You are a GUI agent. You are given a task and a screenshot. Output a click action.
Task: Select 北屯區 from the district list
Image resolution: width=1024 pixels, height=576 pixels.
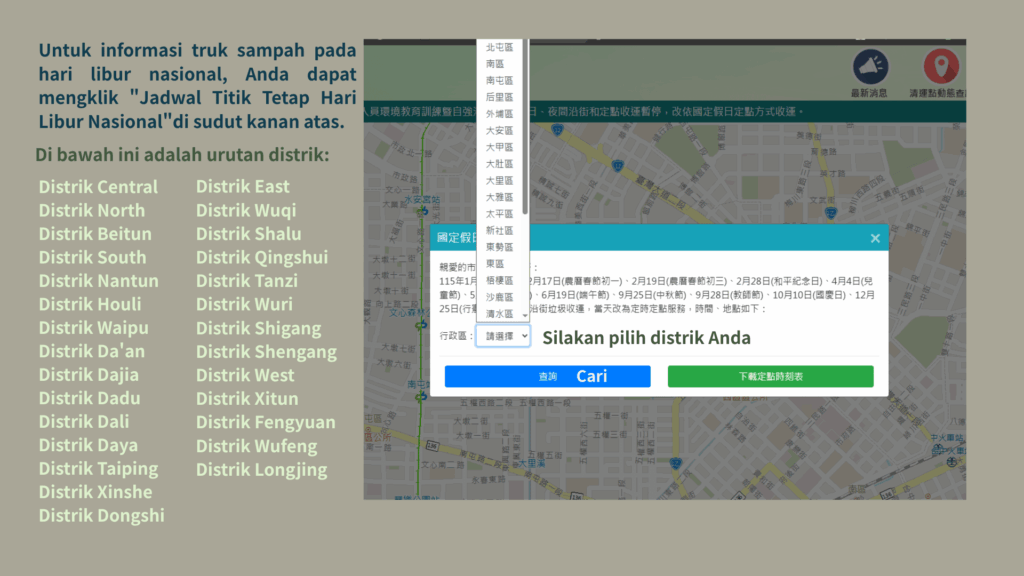[x=500, y=47]
